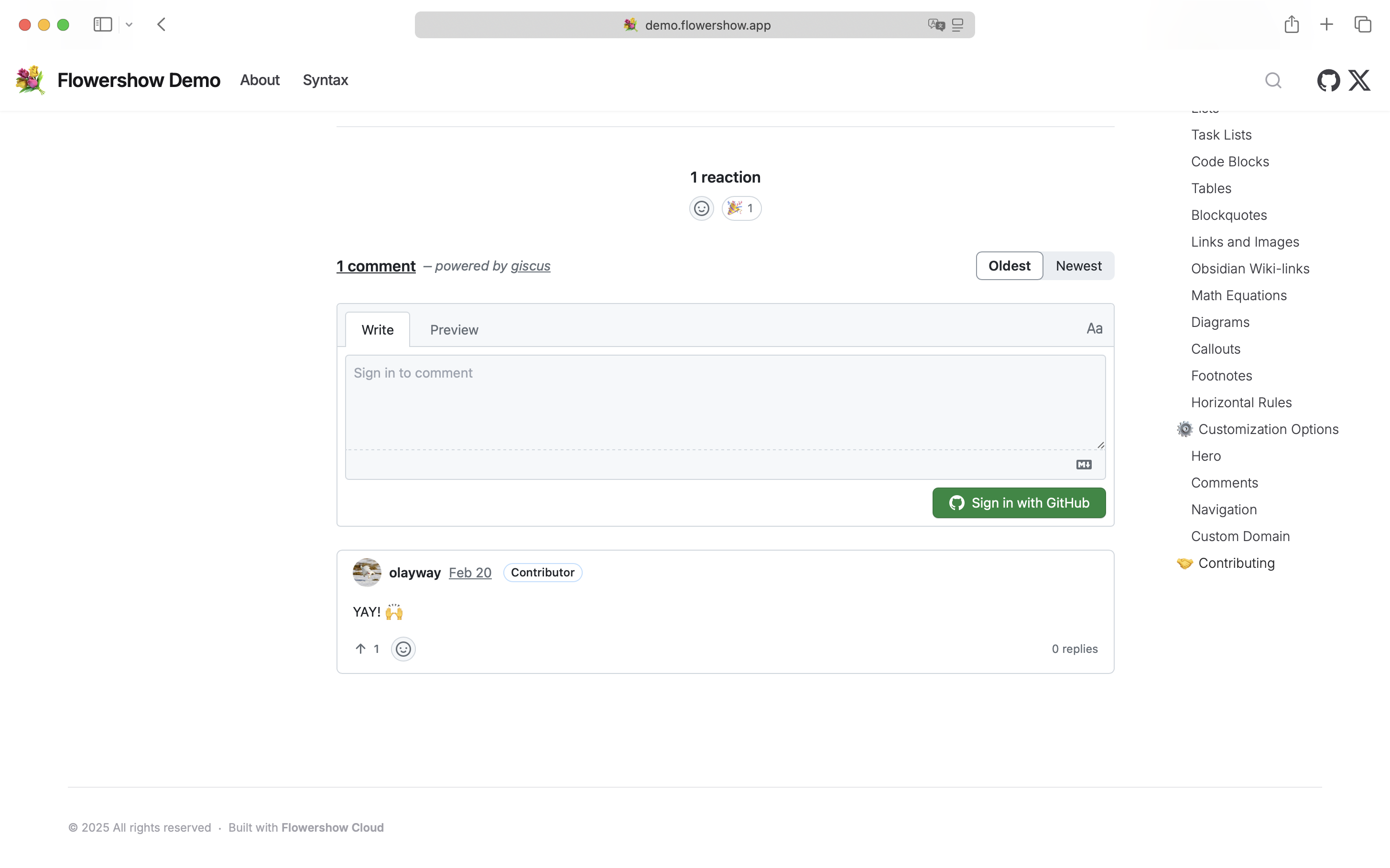Screen dimensions: 1390x868
Task: Click the party popper reaction
Action: tap(741, 208)
